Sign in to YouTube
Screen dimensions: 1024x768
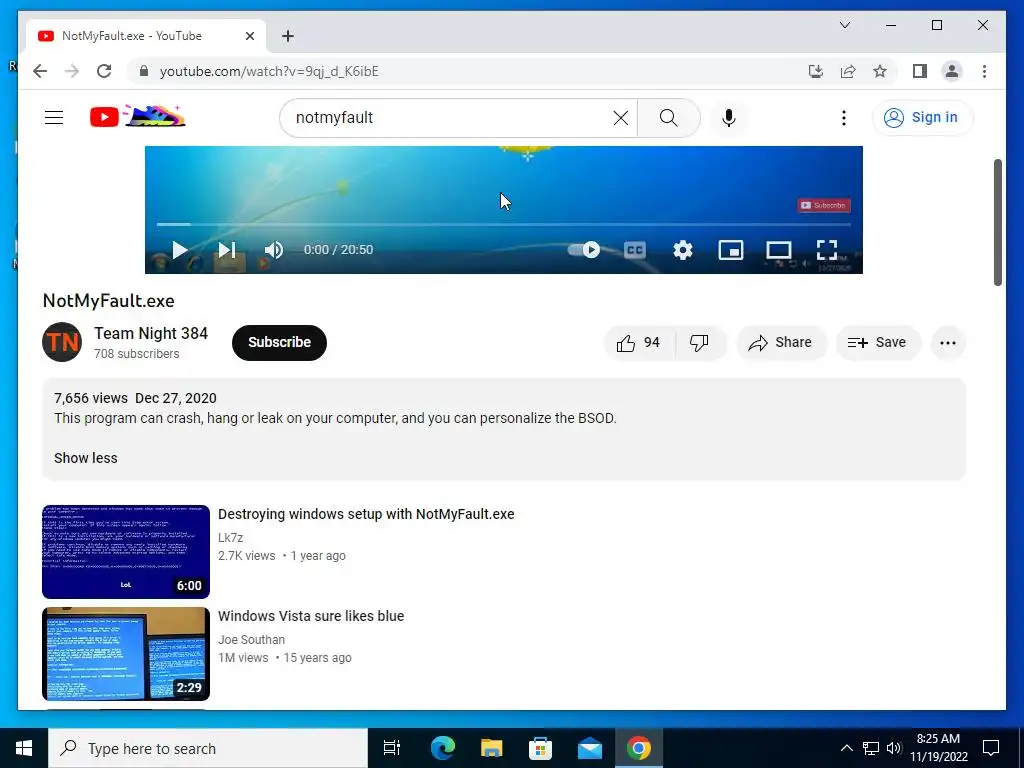tap(922, 118)
